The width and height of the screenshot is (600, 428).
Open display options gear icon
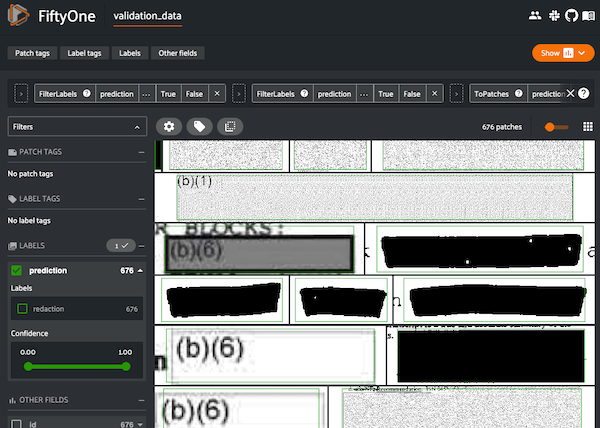click(x=169, y=127)
